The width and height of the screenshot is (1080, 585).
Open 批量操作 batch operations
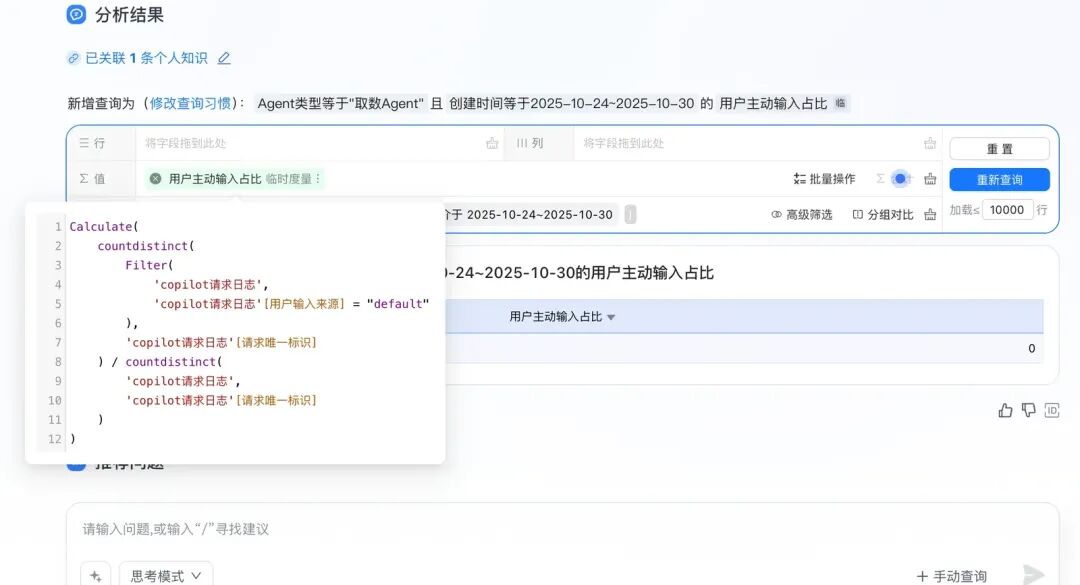[x=824, y=179]
